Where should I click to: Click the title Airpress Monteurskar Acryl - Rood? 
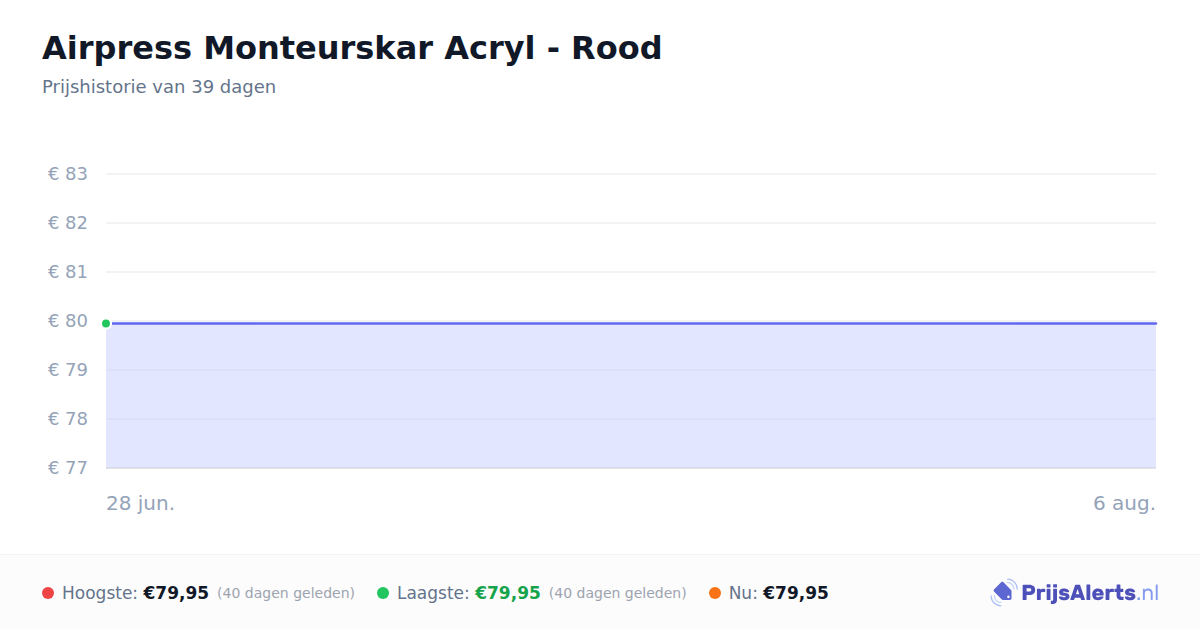352,48
